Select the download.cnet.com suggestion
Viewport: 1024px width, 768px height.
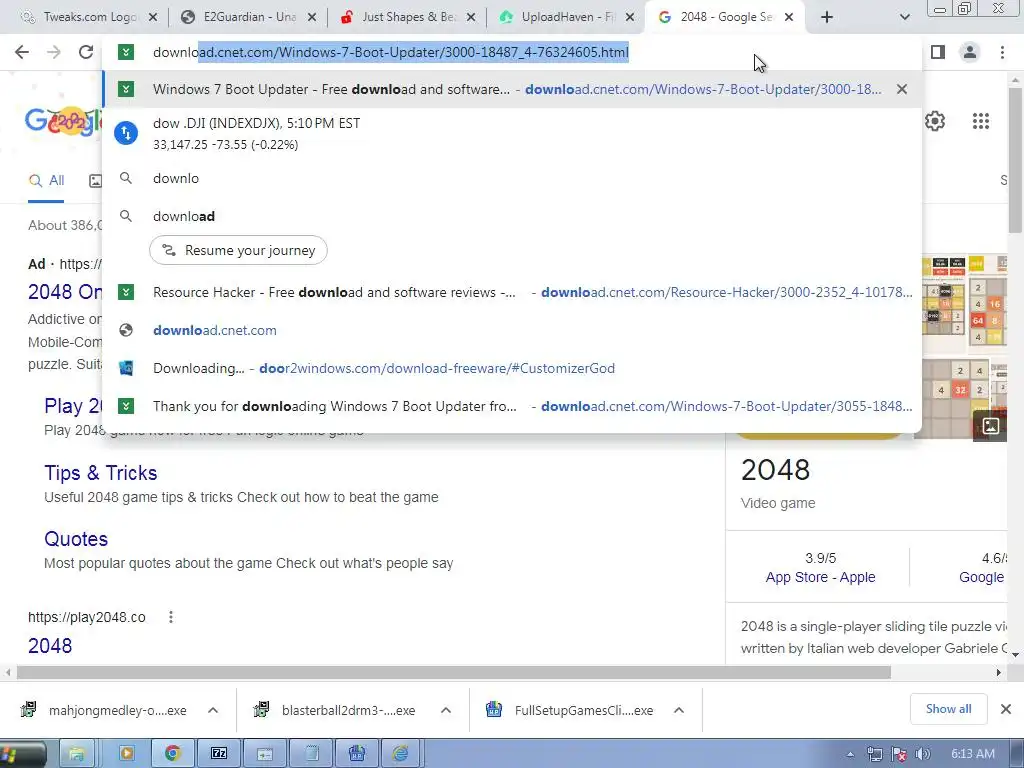pyautogui.click(x=512, y=330)
